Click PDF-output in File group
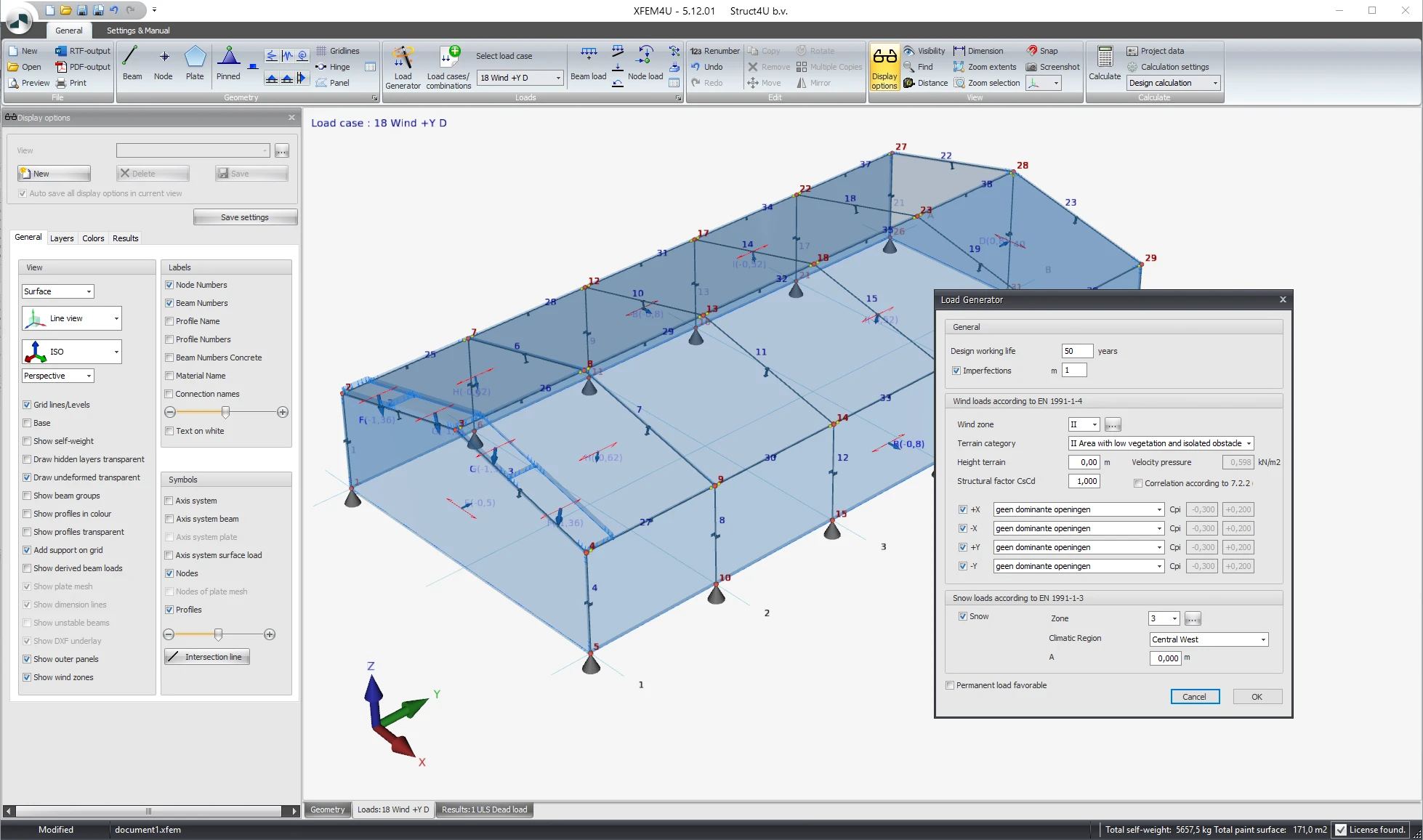 pyautogui.click(x=83, y=67)
